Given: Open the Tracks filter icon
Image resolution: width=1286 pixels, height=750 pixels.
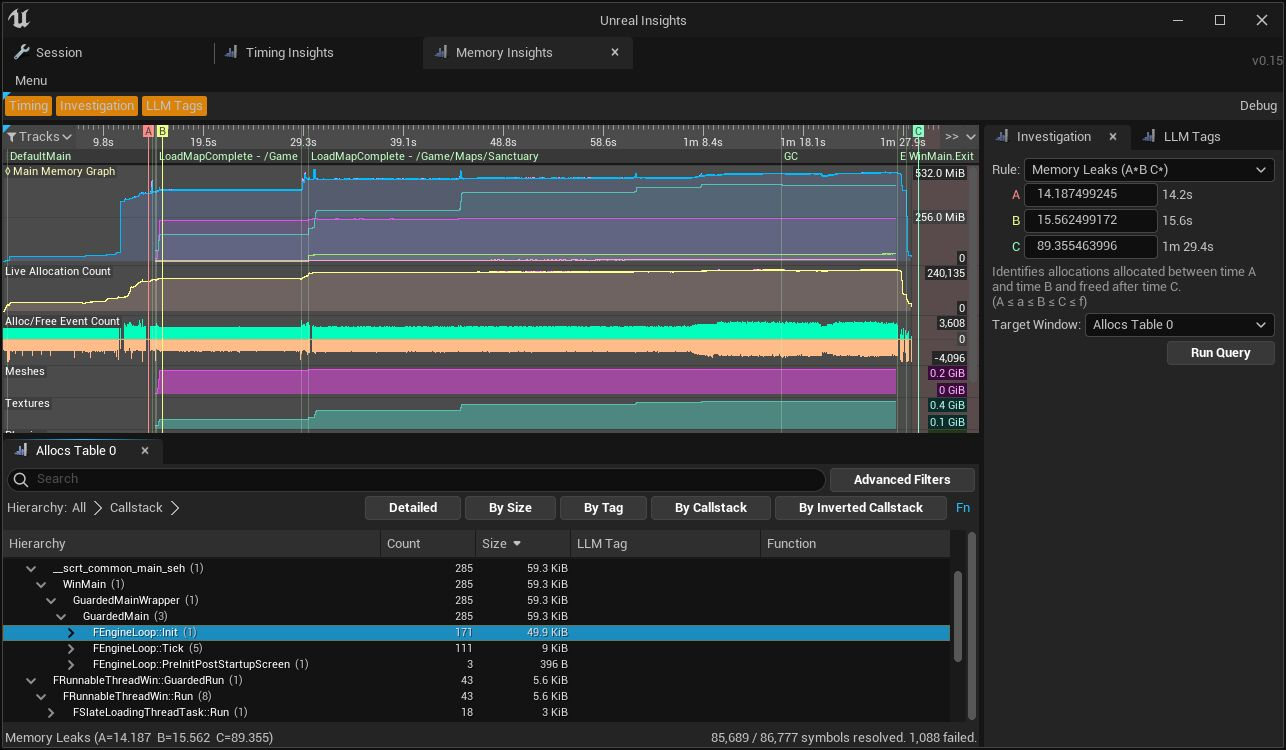Looking at the screenshot, I should click(11, 136).
